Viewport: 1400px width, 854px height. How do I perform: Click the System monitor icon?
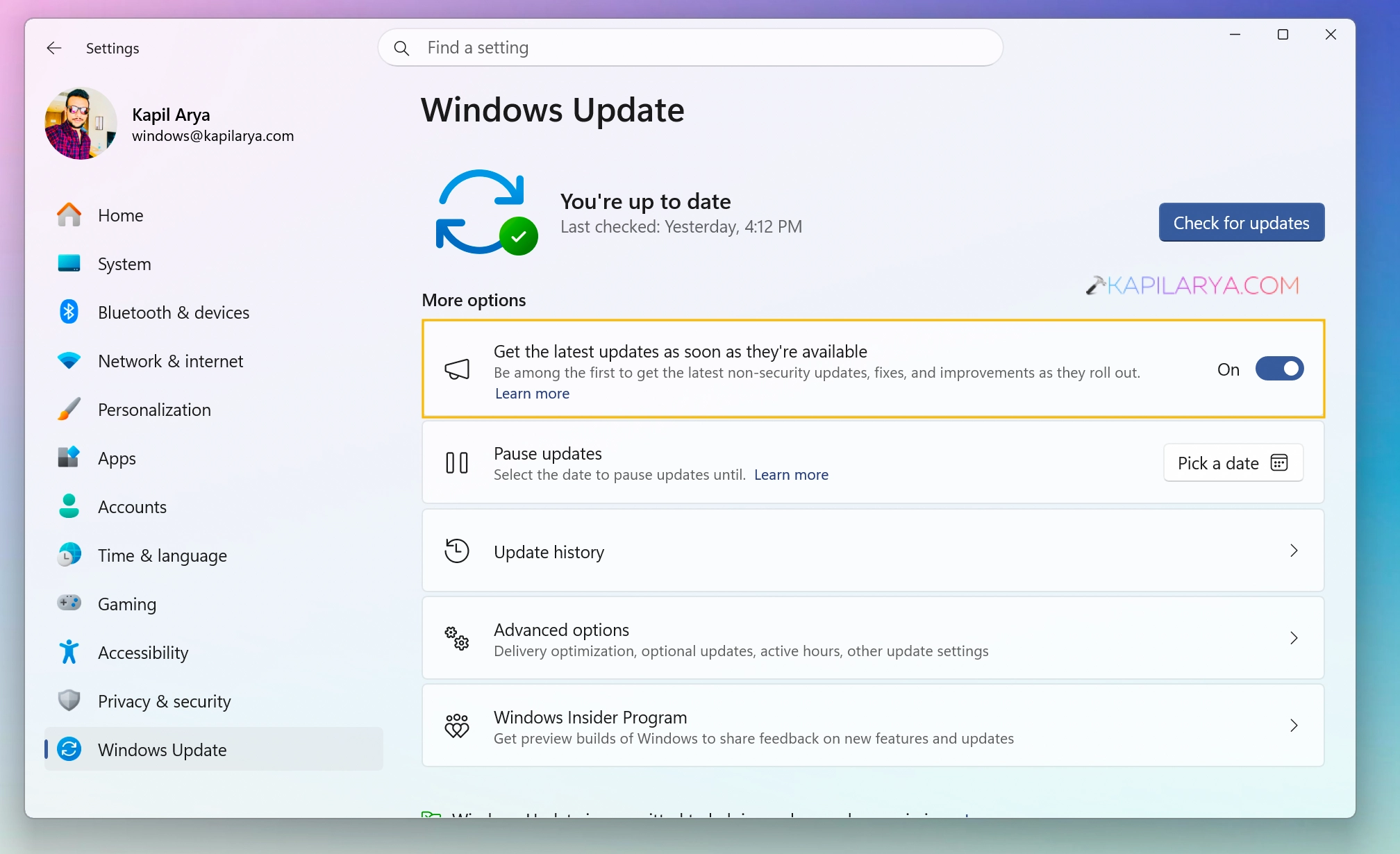[69, 264]
